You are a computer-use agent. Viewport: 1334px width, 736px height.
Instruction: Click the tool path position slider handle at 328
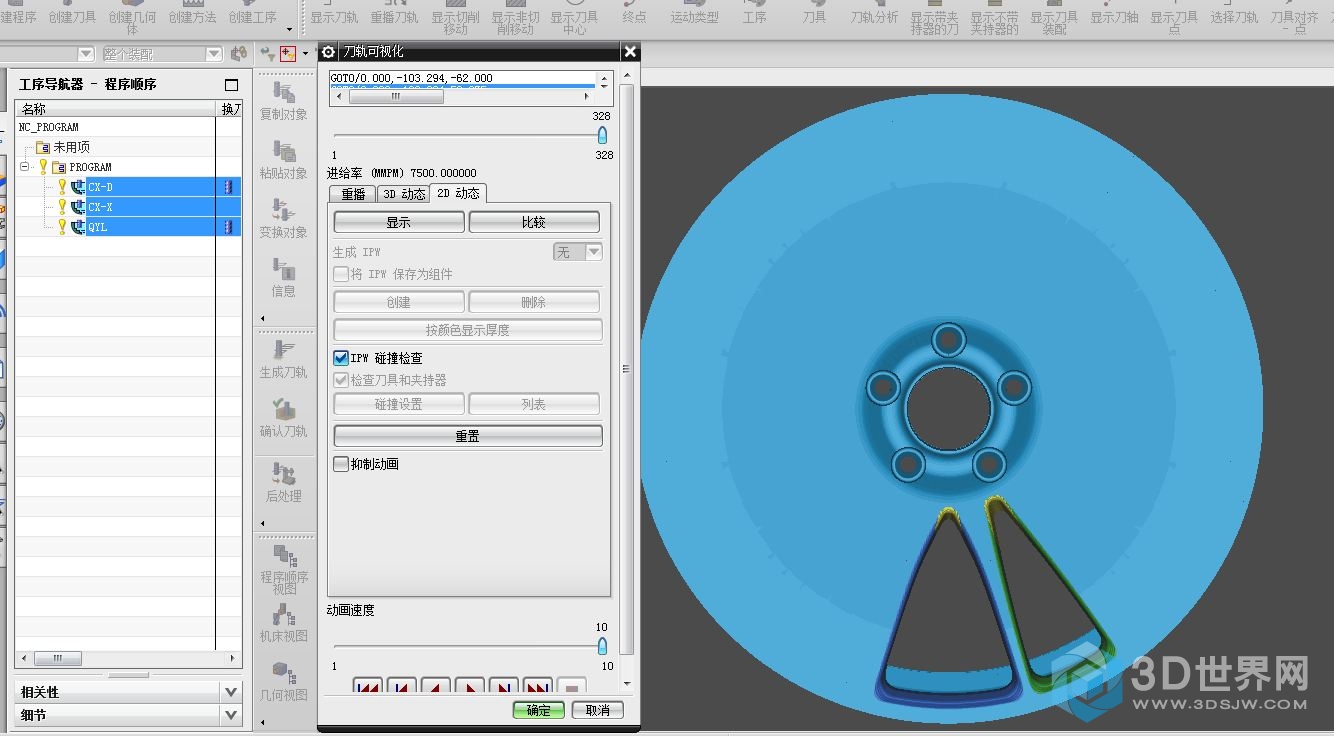[602, 135]
